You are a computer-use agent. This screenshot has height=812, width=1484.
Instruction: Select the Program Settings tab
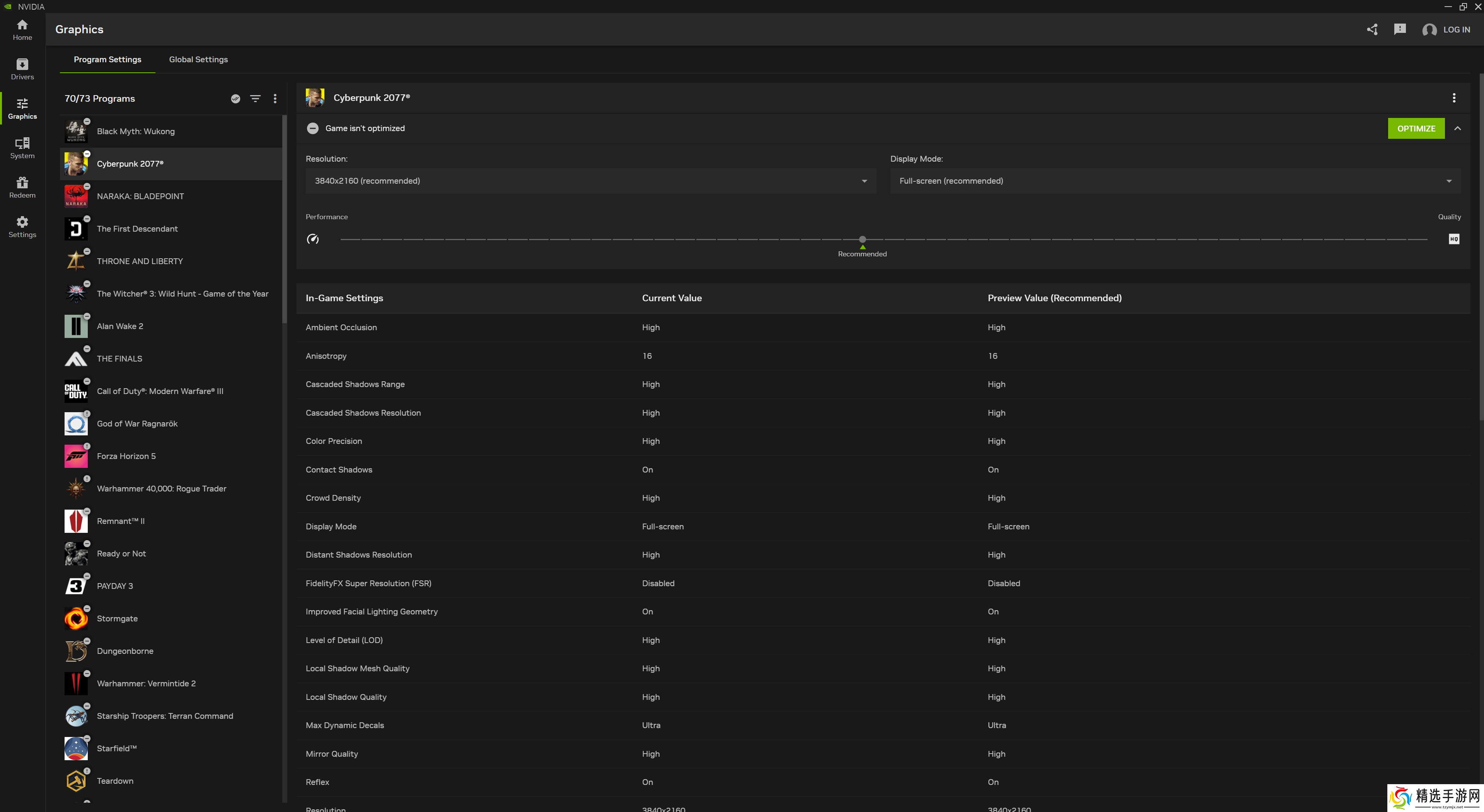click(107, 59)
